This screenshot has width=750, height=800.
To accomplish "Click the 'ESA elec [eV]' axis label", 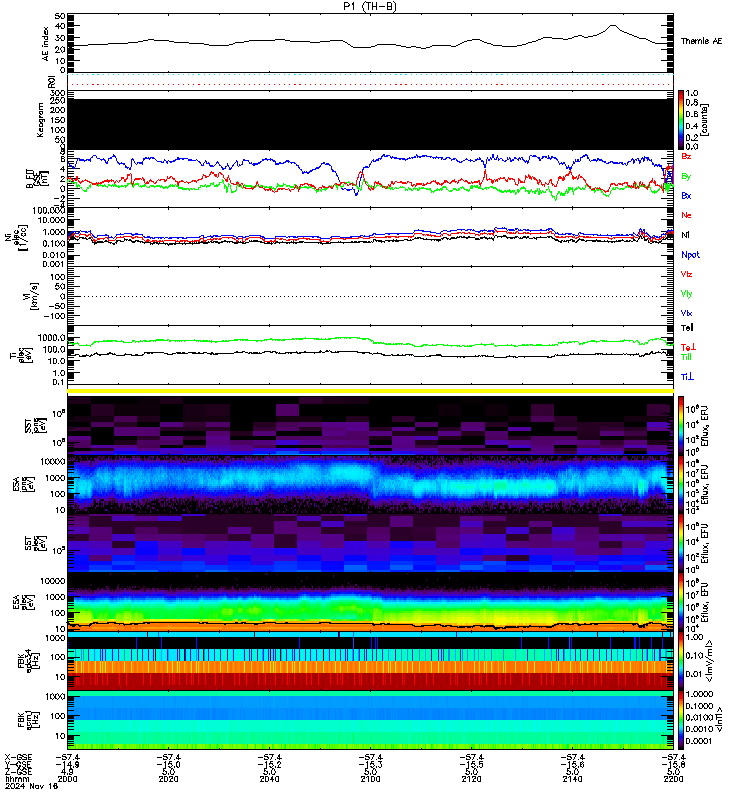I will point(23,602).
